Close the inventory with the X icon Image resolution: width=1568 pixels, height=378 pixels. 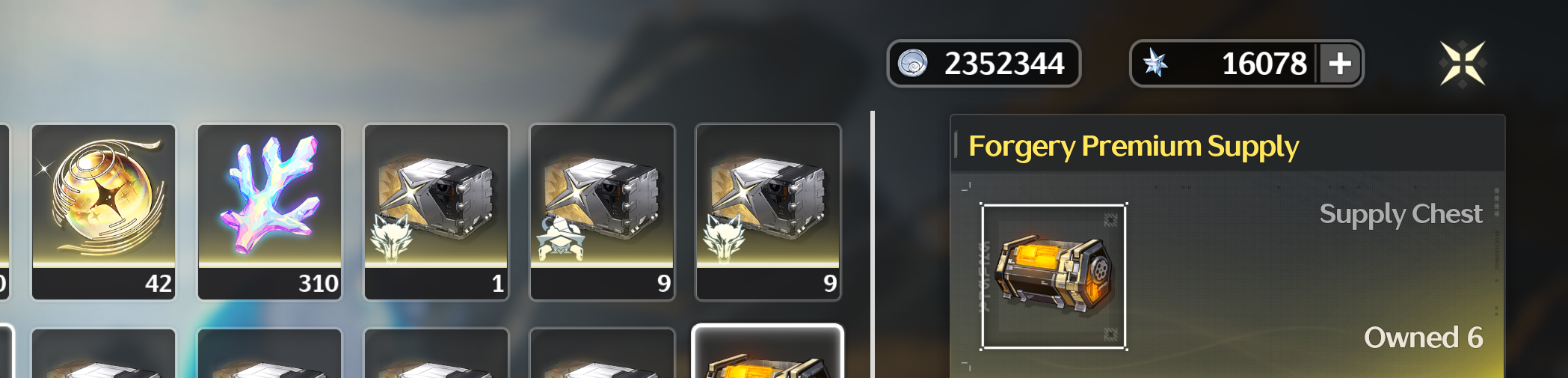[1463, 64]
